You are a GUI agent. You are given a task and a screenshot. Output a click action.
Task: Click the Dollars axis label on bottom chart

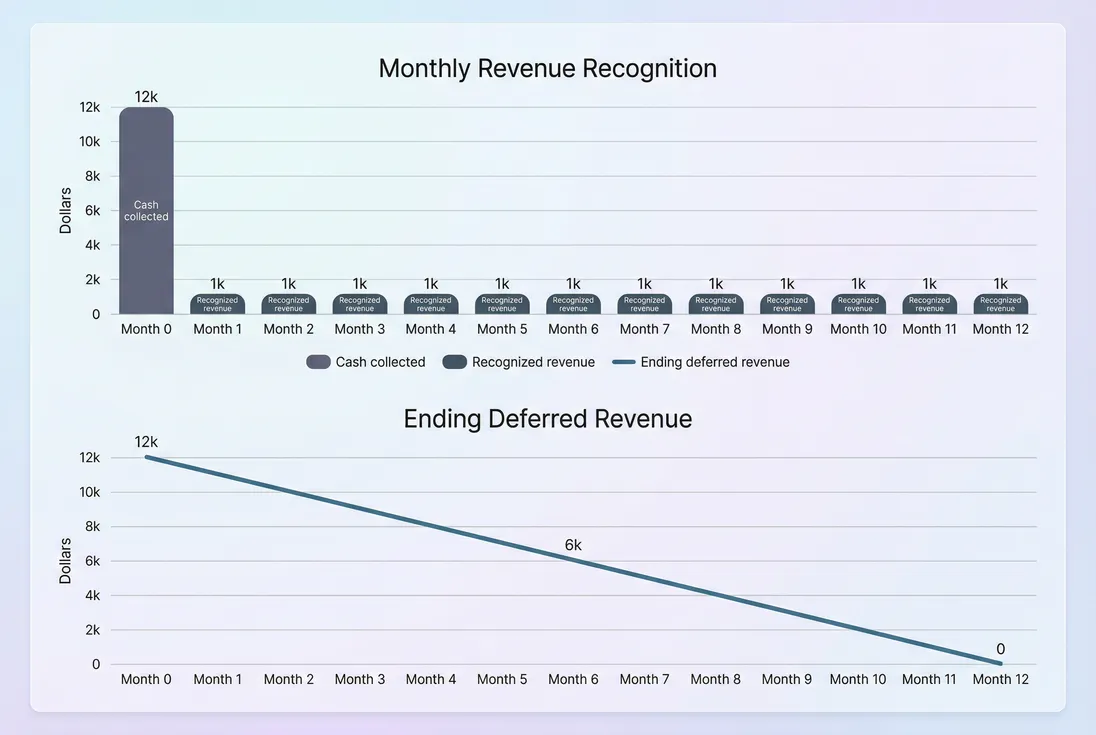(64, 558)
